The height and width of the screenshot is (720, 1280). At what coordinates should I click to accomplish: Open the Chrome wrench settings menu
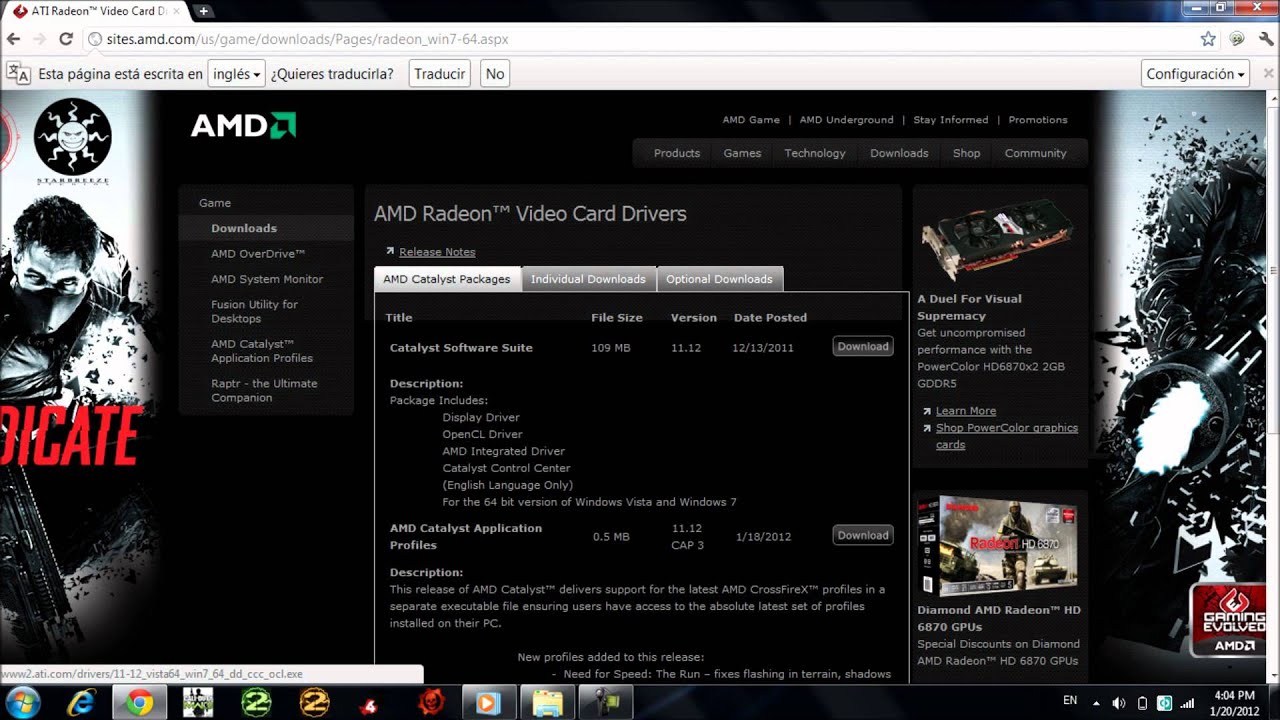tap(1264, 39)
